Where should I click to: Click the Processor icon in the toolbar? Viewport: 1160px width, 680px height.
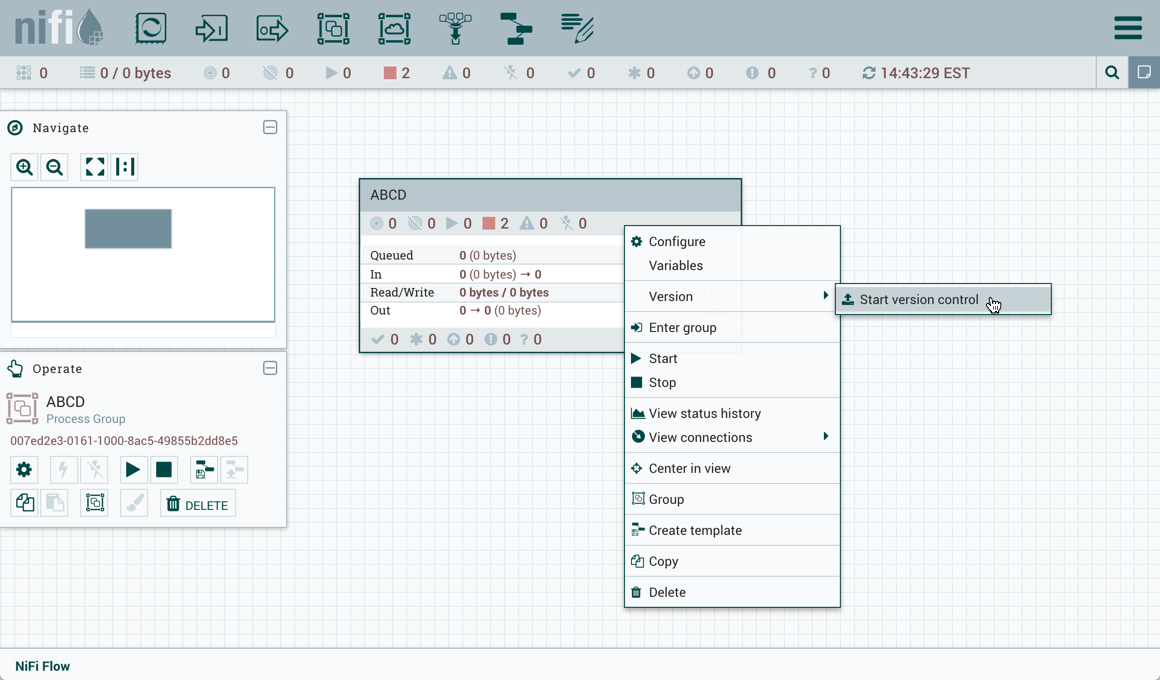coord(151,28)
